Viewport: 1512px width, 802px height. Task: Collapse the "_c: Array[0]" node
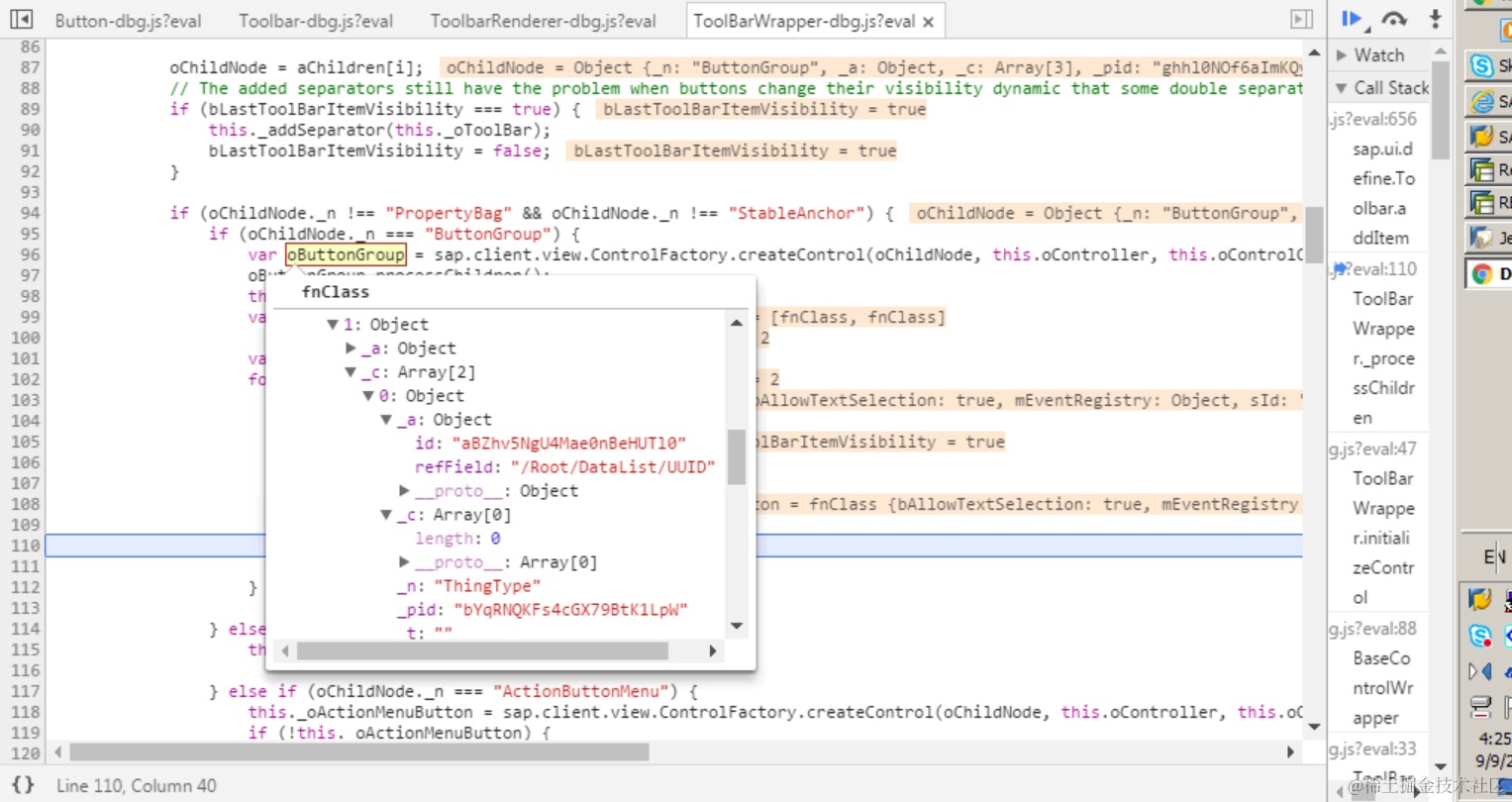pos(386,515)
